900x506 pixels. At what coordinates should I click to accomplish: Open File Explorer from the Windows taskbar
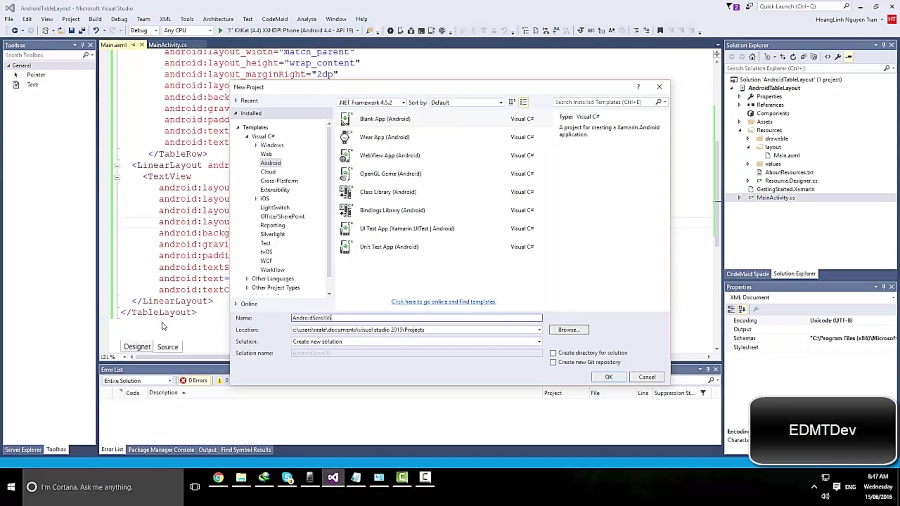(241, 477)
